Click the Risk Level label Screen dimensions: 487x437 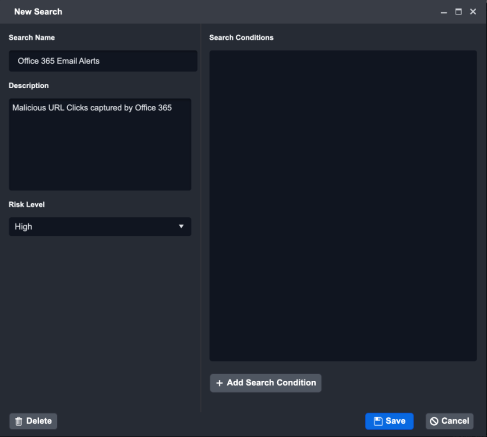pos(27,205)
